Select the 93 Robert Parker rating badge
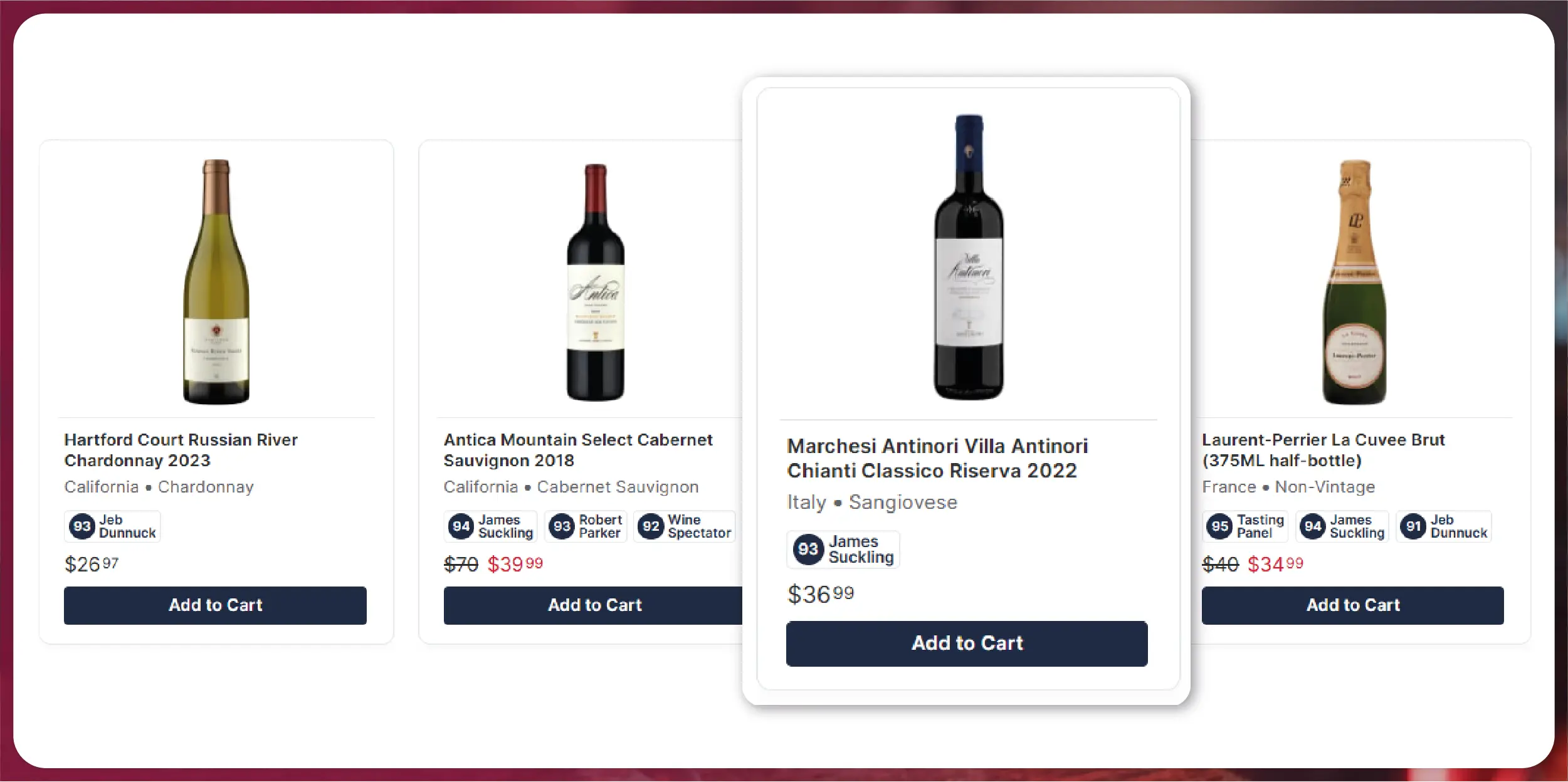This screenshot has width=1568, height=782. tap(586, 526)
